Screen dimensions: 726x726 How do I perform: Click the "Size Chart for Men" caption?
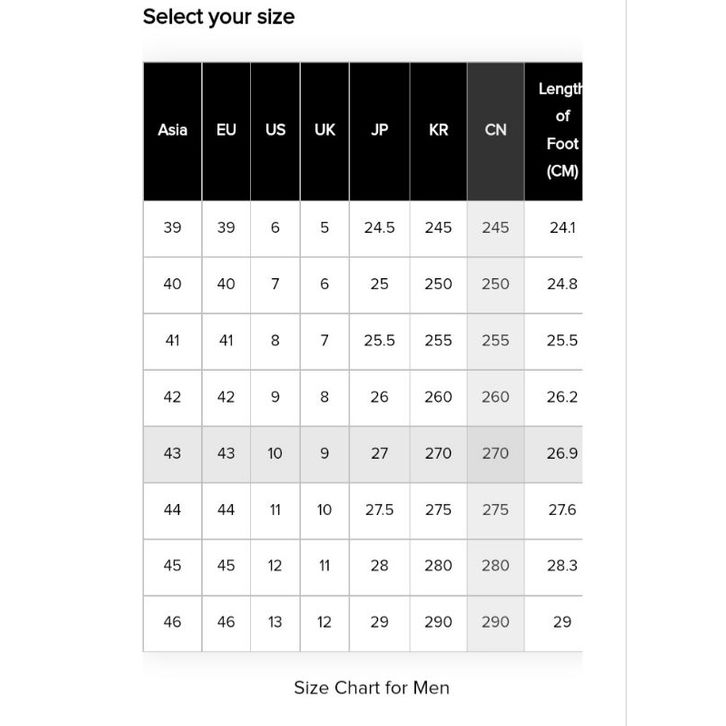[x=371, y=688]
